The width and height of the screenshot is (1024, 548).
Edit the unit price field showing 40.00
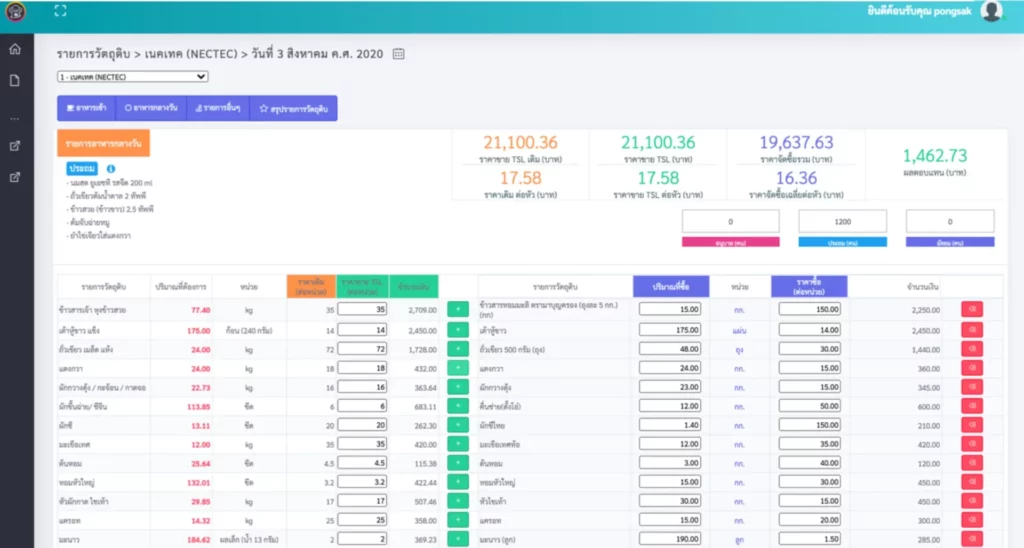coord(809,462)
